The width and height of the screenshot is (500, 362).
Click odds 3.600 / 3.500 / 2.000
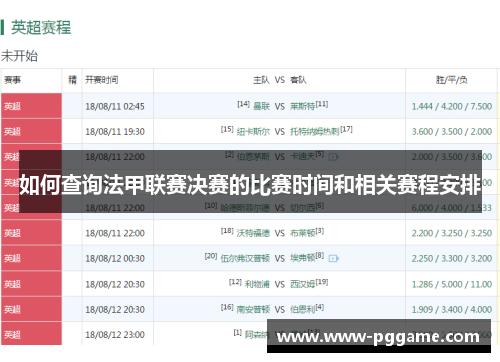click(x=452, y=132)
